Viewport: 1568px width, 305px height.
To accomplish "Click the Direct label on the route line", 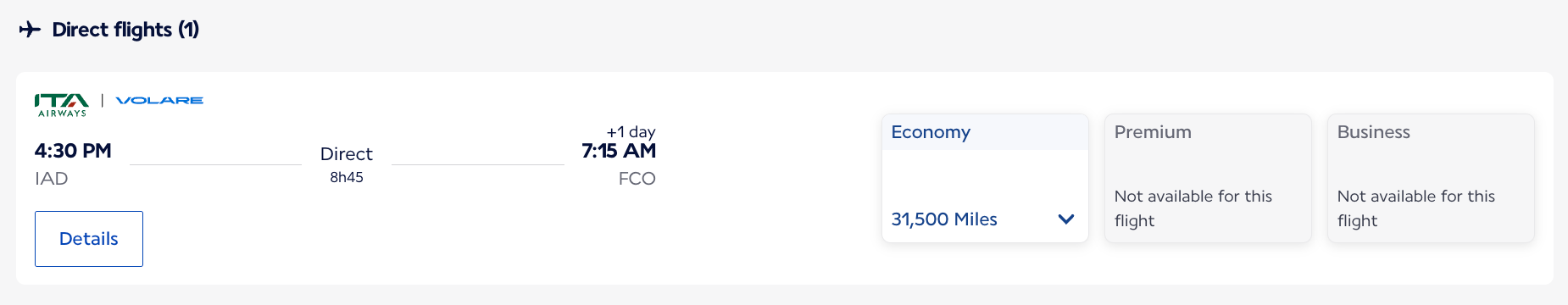I will [x=347, y=154].
